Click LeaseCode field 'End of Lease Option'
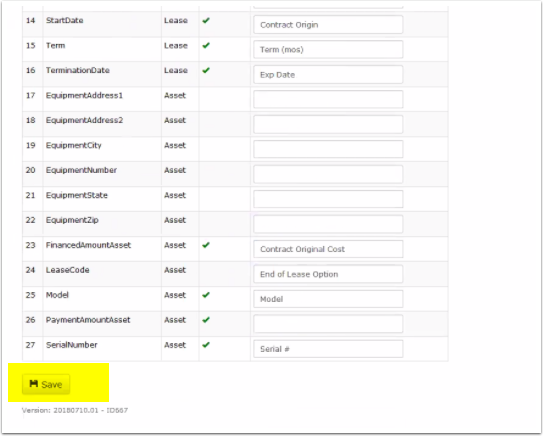 coord(328,274)
